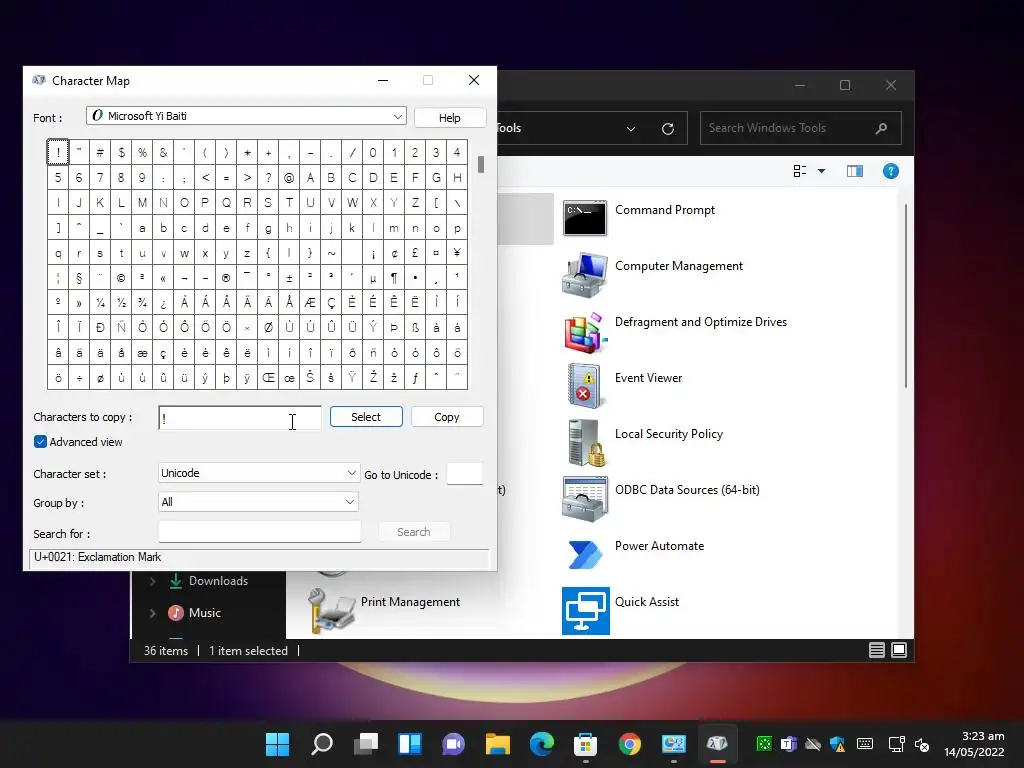The height and width of the screenshot is (768, 1024).
Task: Open taskbar Search icon
Action: pos(321,744)
